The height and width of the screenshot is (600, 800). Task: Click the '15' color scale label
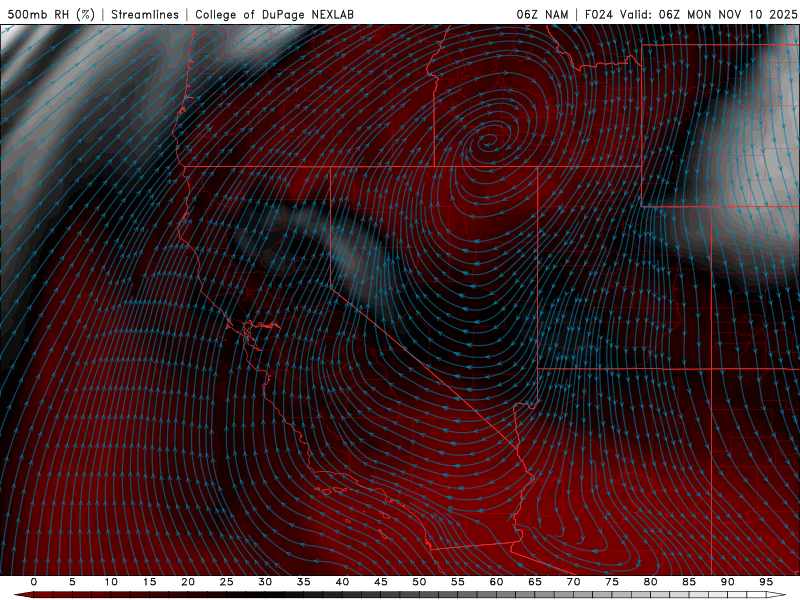149,582
